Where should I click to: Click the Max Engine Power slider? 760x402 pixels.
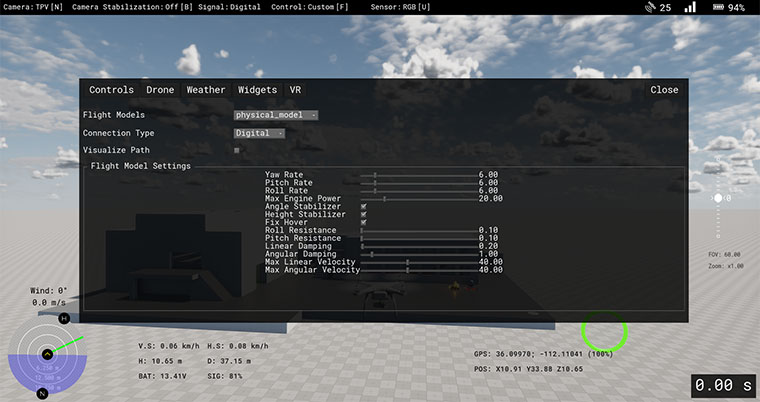pyautogui.click(x=418, y=199)
